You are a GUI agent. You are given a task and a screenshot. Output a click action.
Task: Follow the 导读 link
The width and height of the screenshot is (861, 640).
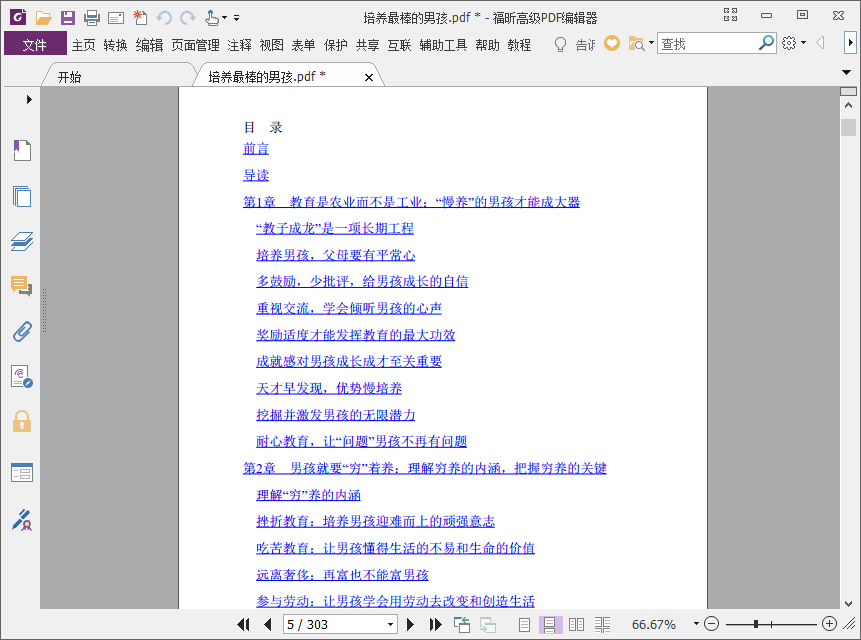click(256, 175)
